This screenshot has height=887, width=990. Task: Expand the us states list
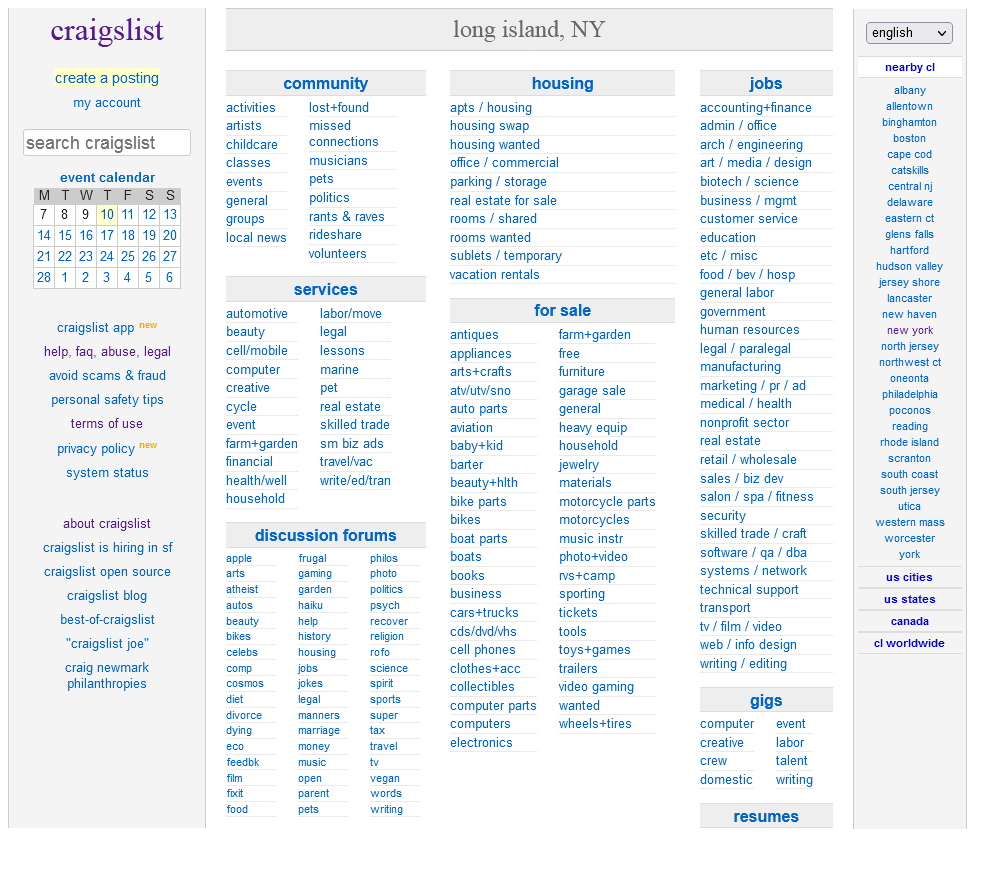click(x=909, y=599)
